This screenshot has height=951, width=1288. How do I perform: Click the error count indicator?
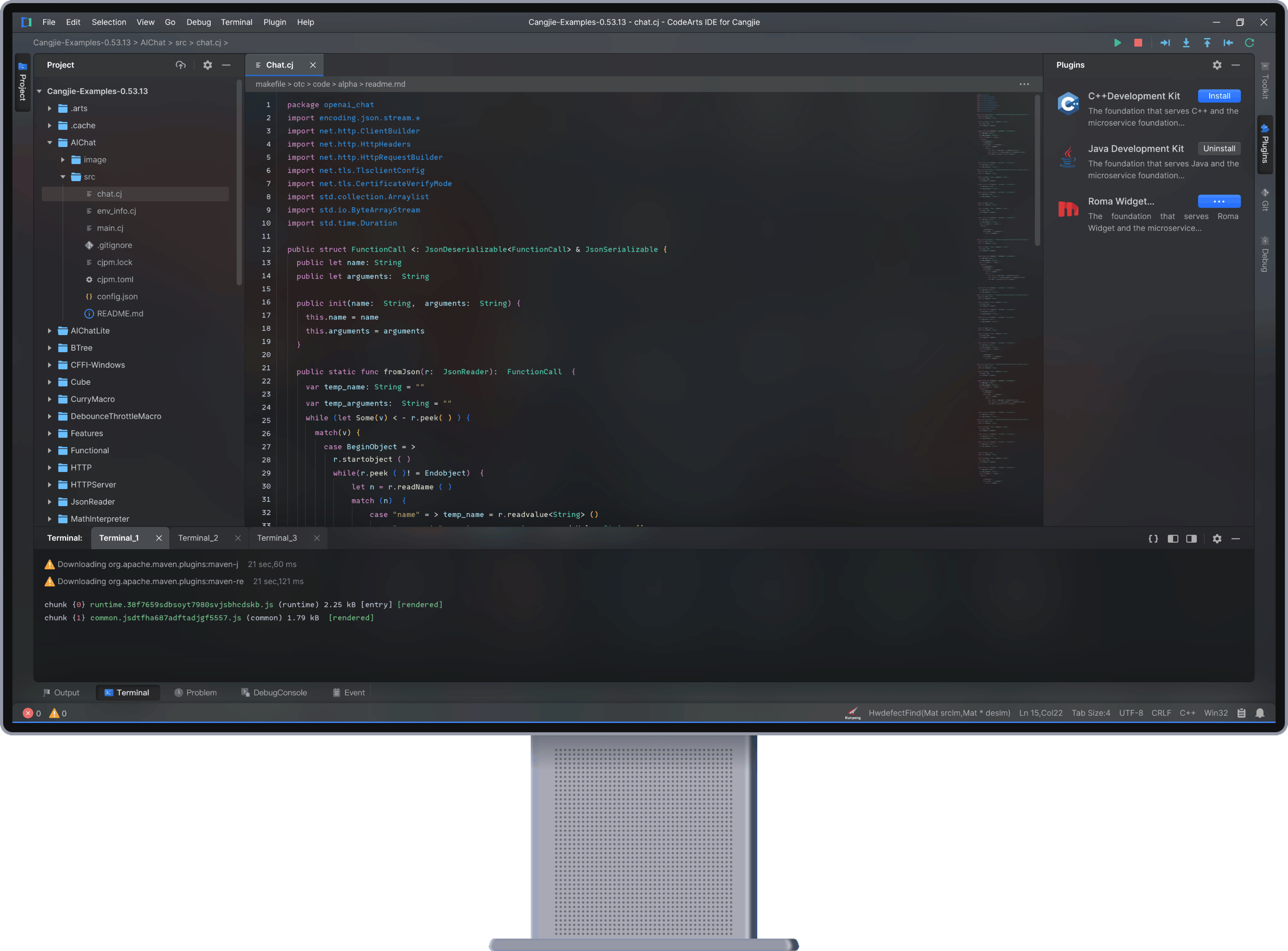[32, 713]
